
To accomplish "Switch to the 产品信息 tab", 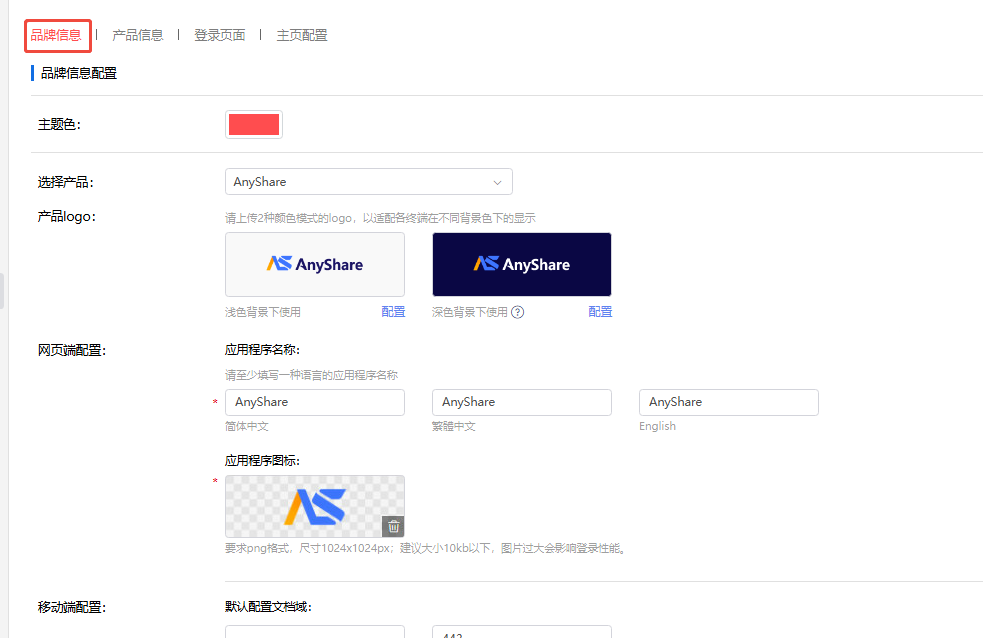I will click(138, 33).
